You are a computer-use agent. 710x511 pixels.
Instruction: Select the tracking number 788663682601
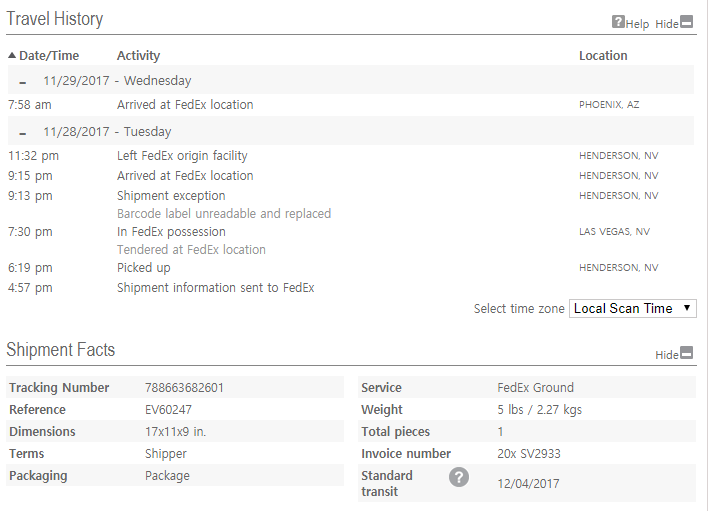[185, 388]
